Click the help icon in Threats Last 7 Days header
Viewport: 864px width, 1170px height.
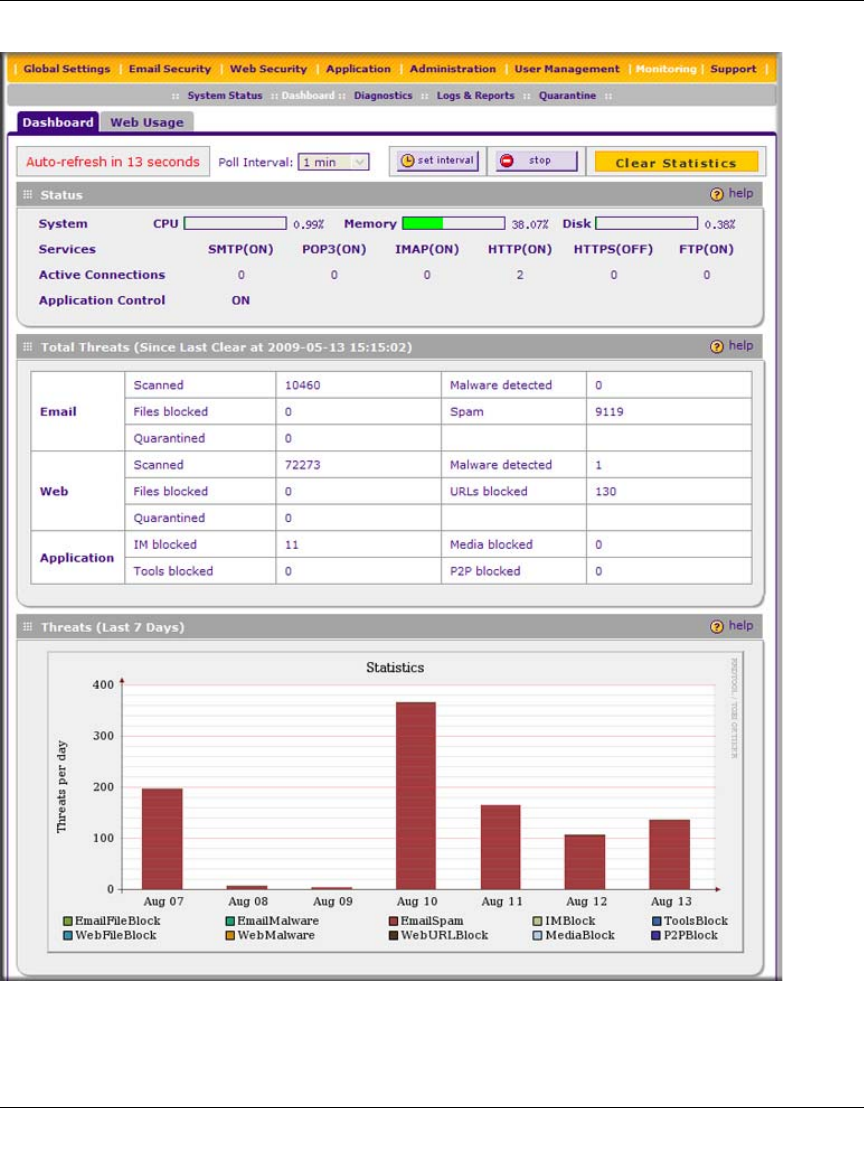tap(716, 627)
